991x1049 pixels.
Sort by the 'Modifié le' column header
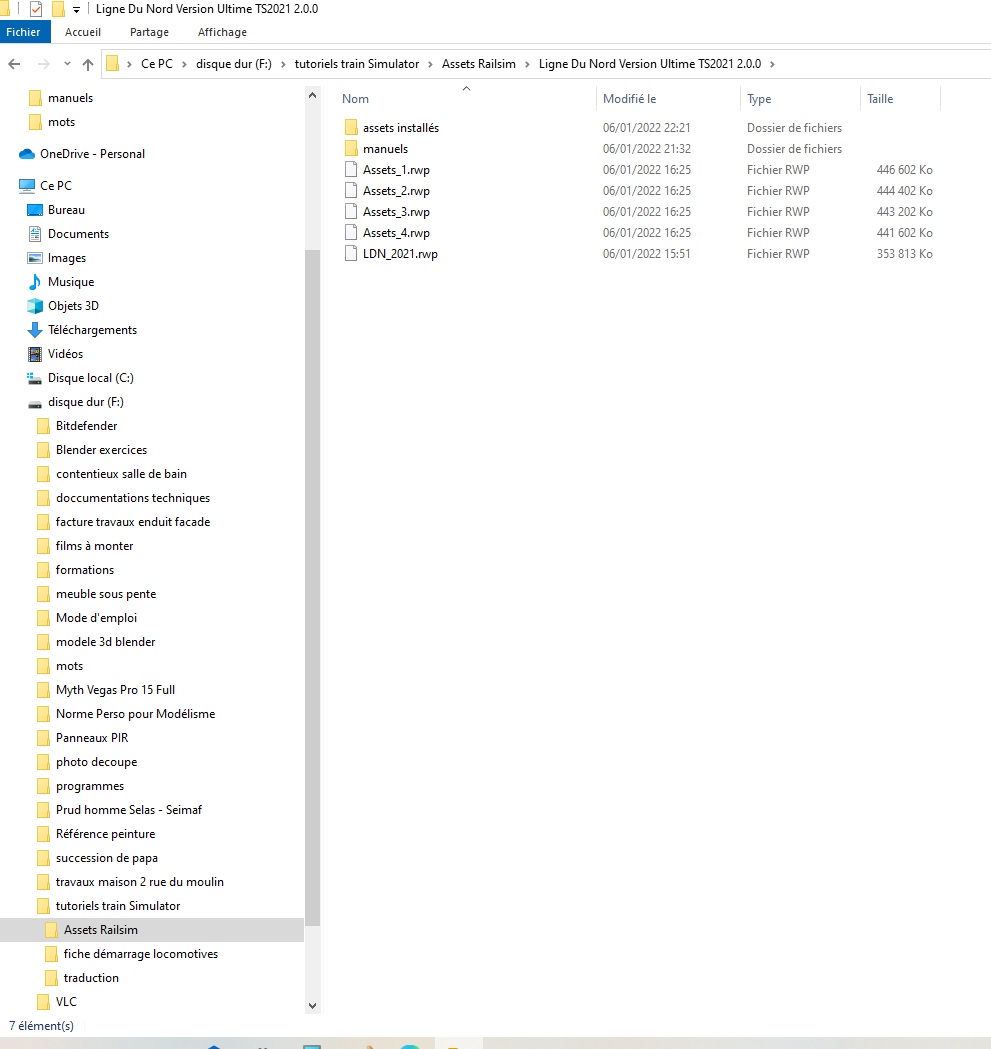[x=629, y=99]
